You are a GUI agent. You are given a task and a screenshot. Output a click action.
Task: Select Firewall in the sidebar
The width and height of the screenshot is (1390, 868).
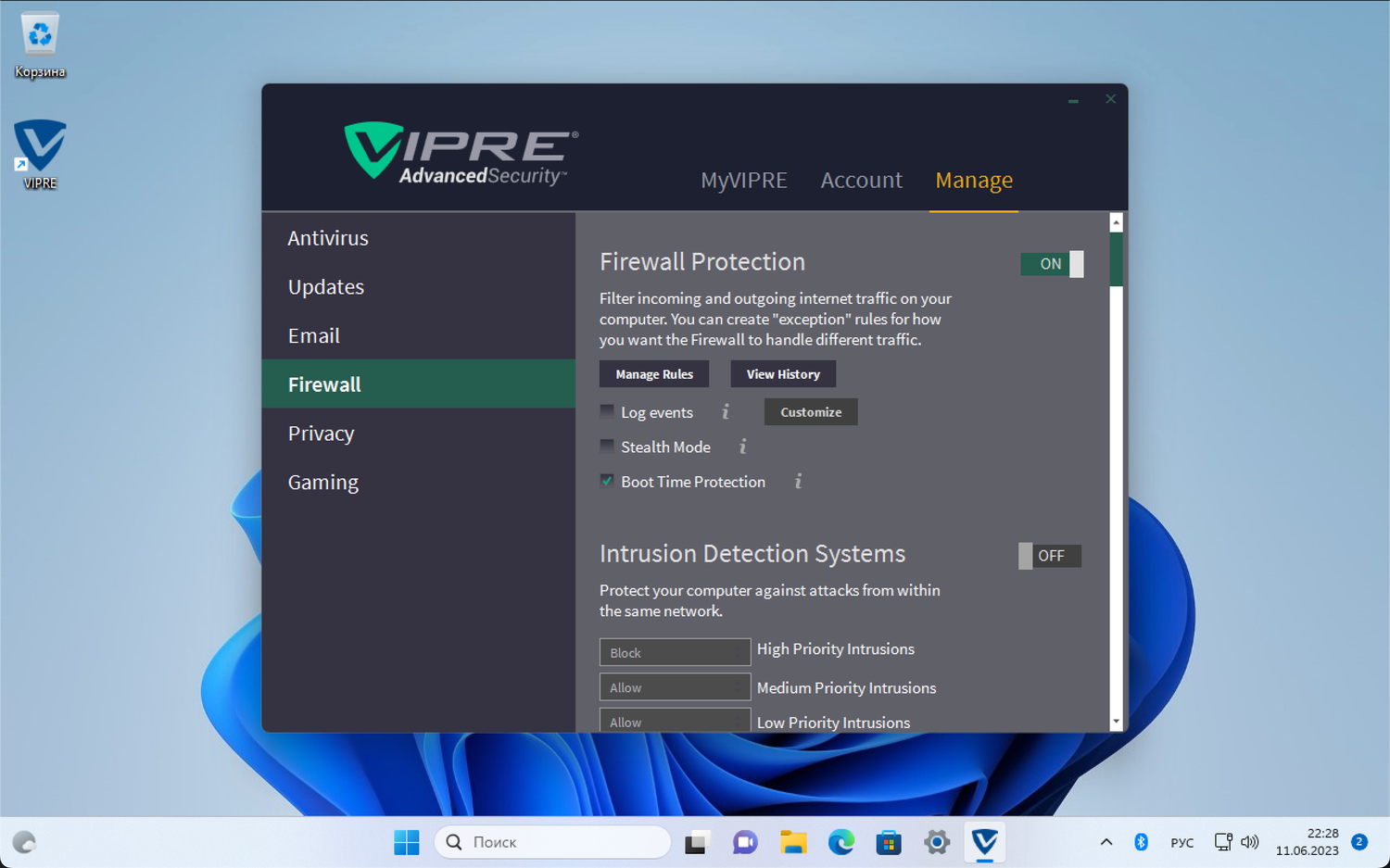click(x=419, y=384)
